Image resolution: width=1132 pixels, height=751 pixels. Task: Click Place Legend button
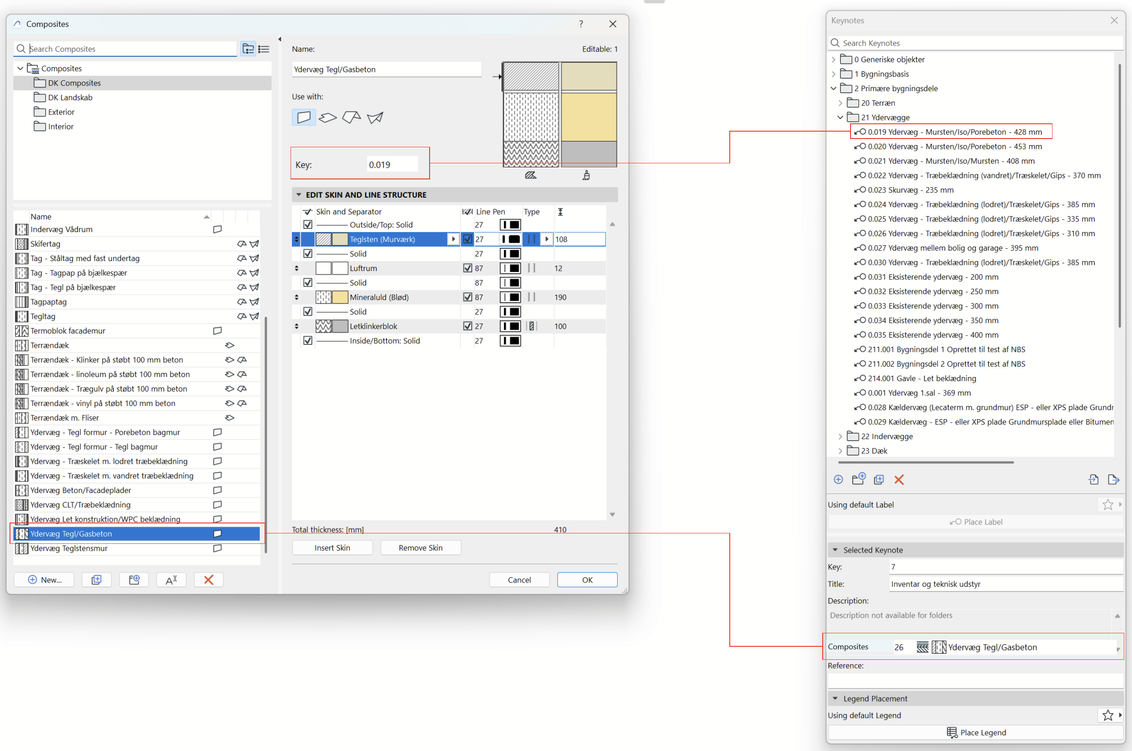pos(976,732)
